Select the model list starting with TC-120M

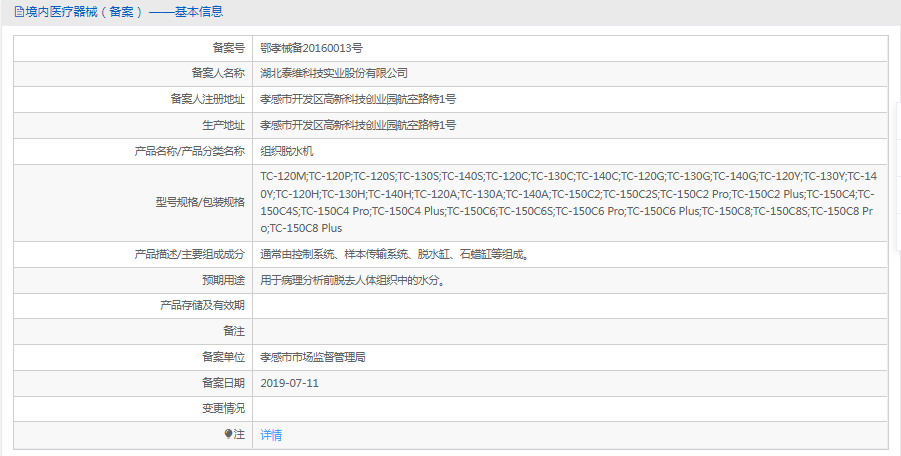[x=568, y=202]
